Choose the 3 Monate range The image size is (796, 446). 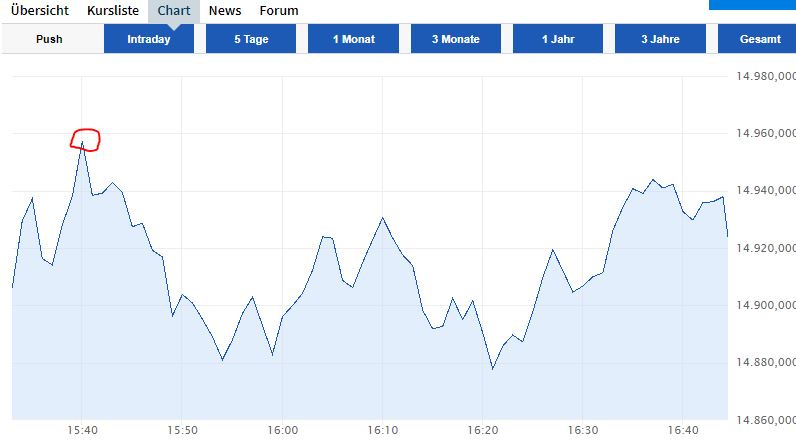coord(456,39)
